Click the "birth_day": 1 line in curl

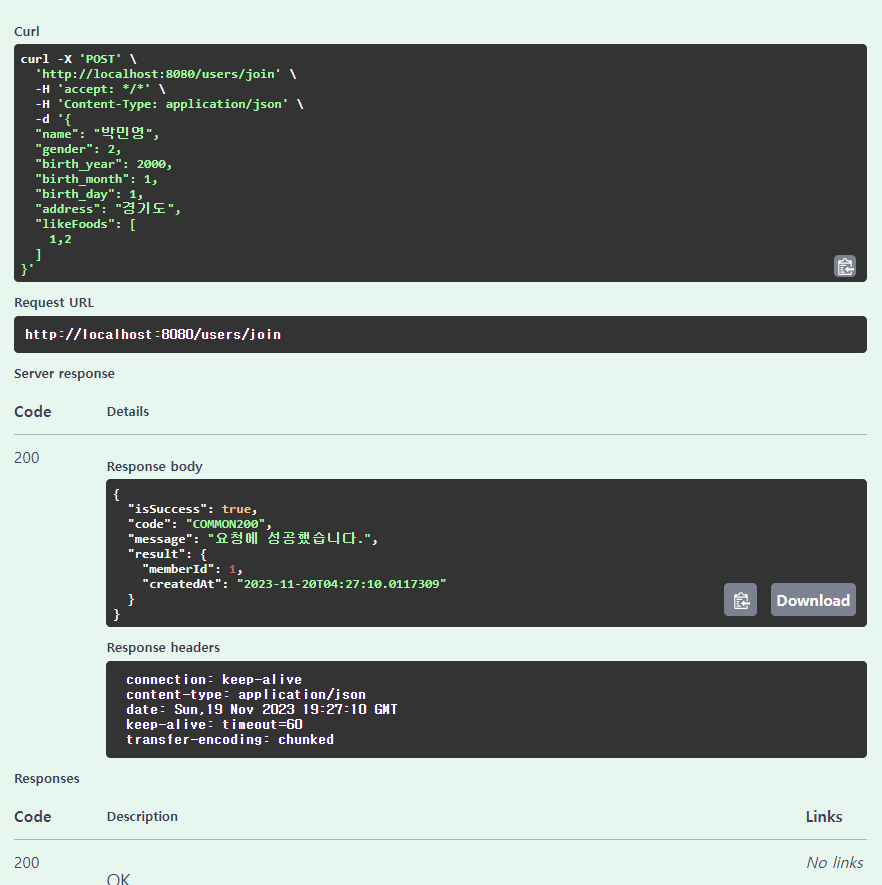pyautogui.click(x=89, y=194)
